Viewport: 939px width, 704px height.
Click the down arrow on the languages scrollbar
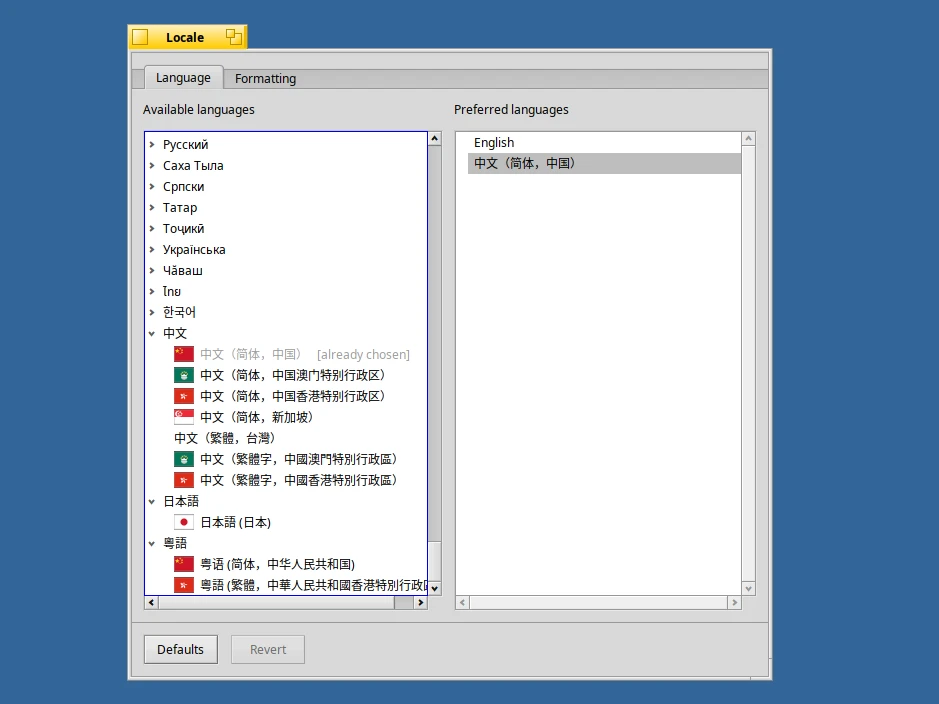(434, 588)
